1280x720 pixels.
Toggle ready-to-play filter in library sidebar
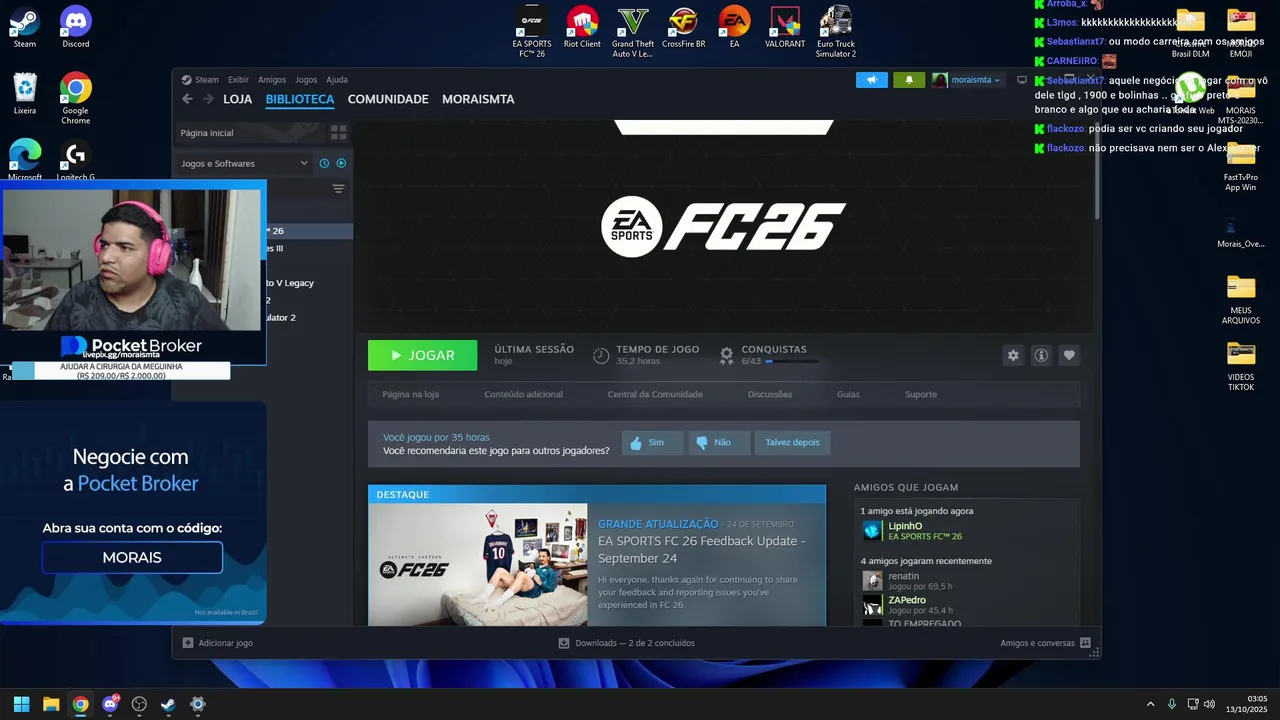pos(341,163)
